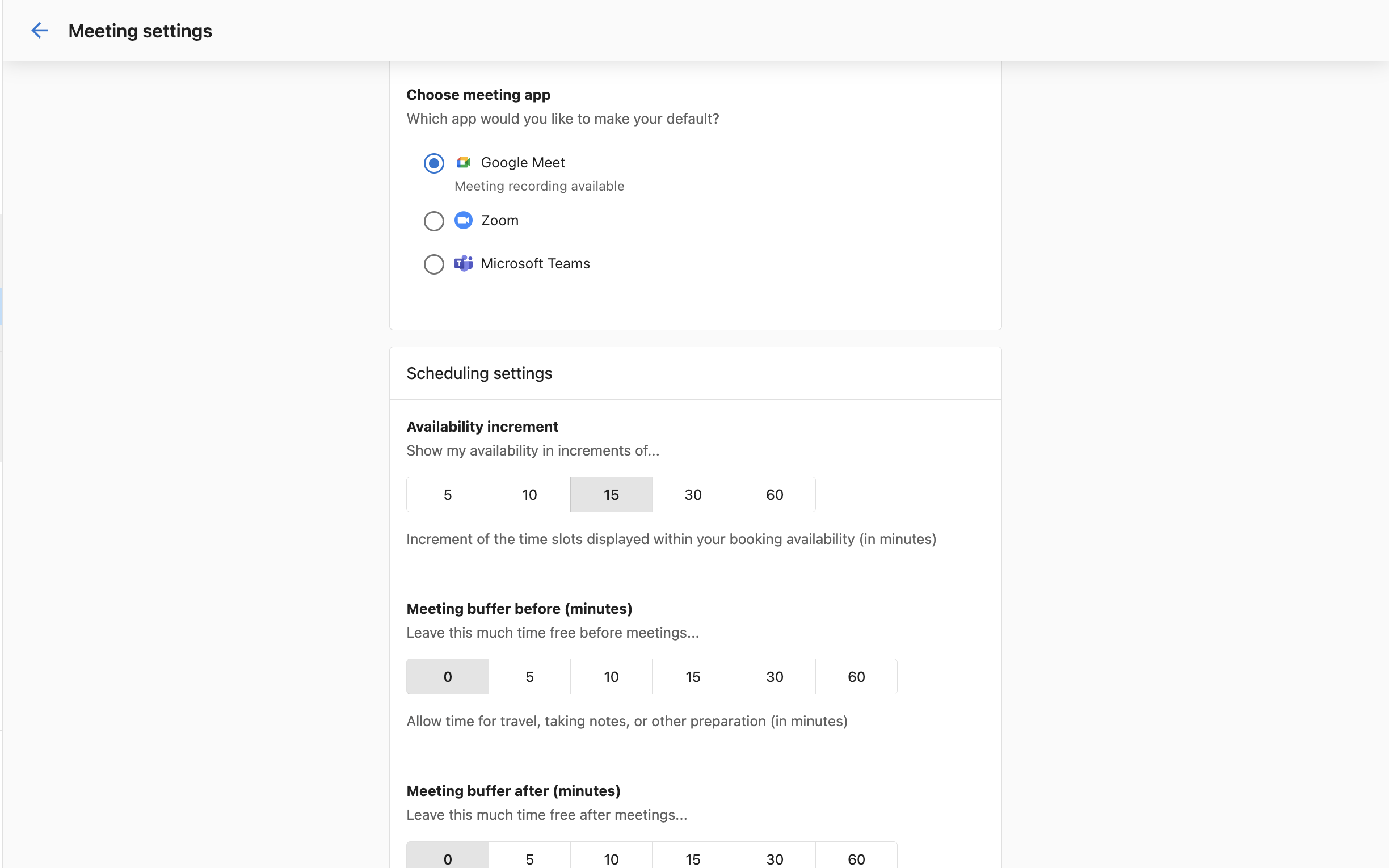Screen dimensions: 1389x868
Task: Click the Google Meet app icon
Action: [x=463, y=162]
